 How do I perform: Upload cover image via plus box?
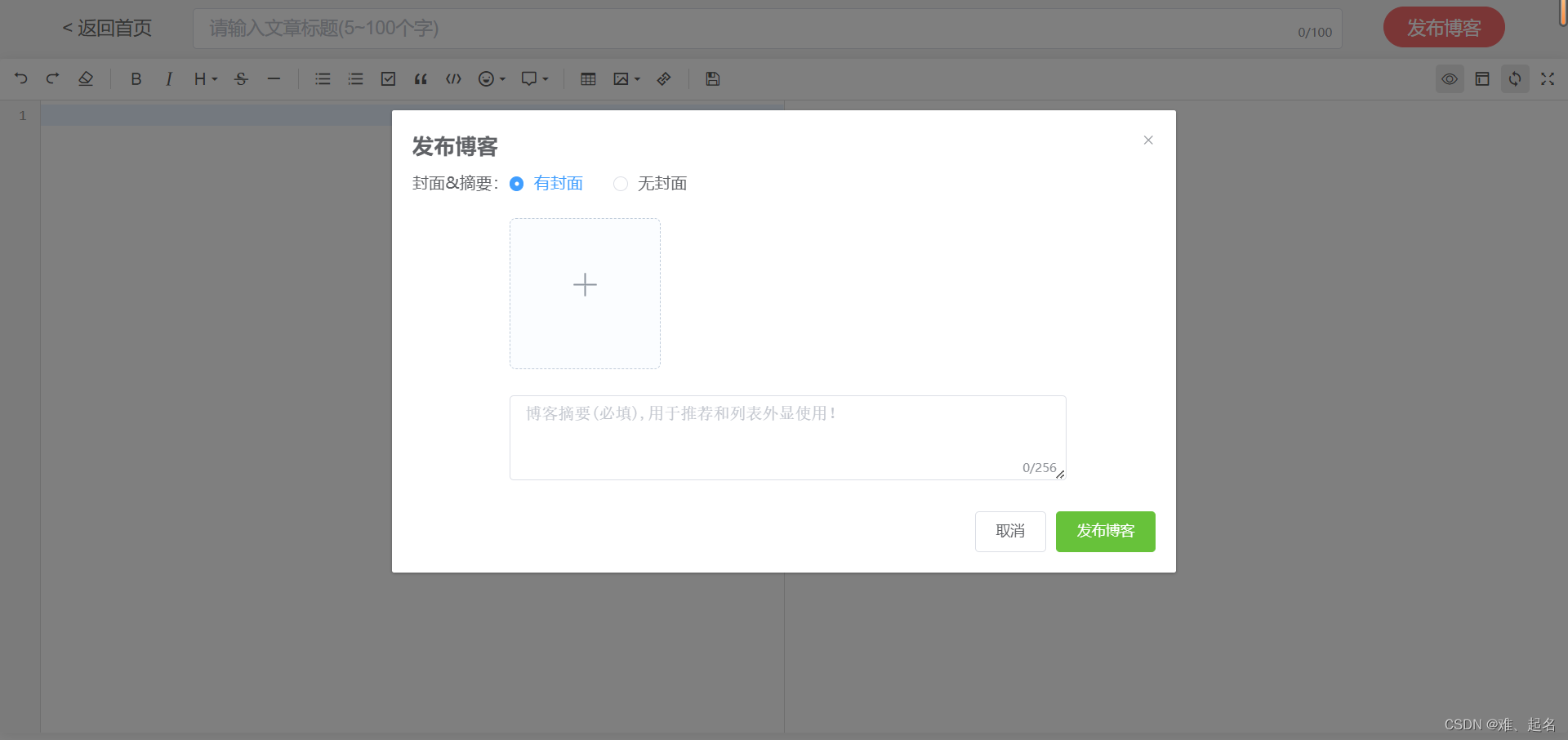(x=585, y=293)
